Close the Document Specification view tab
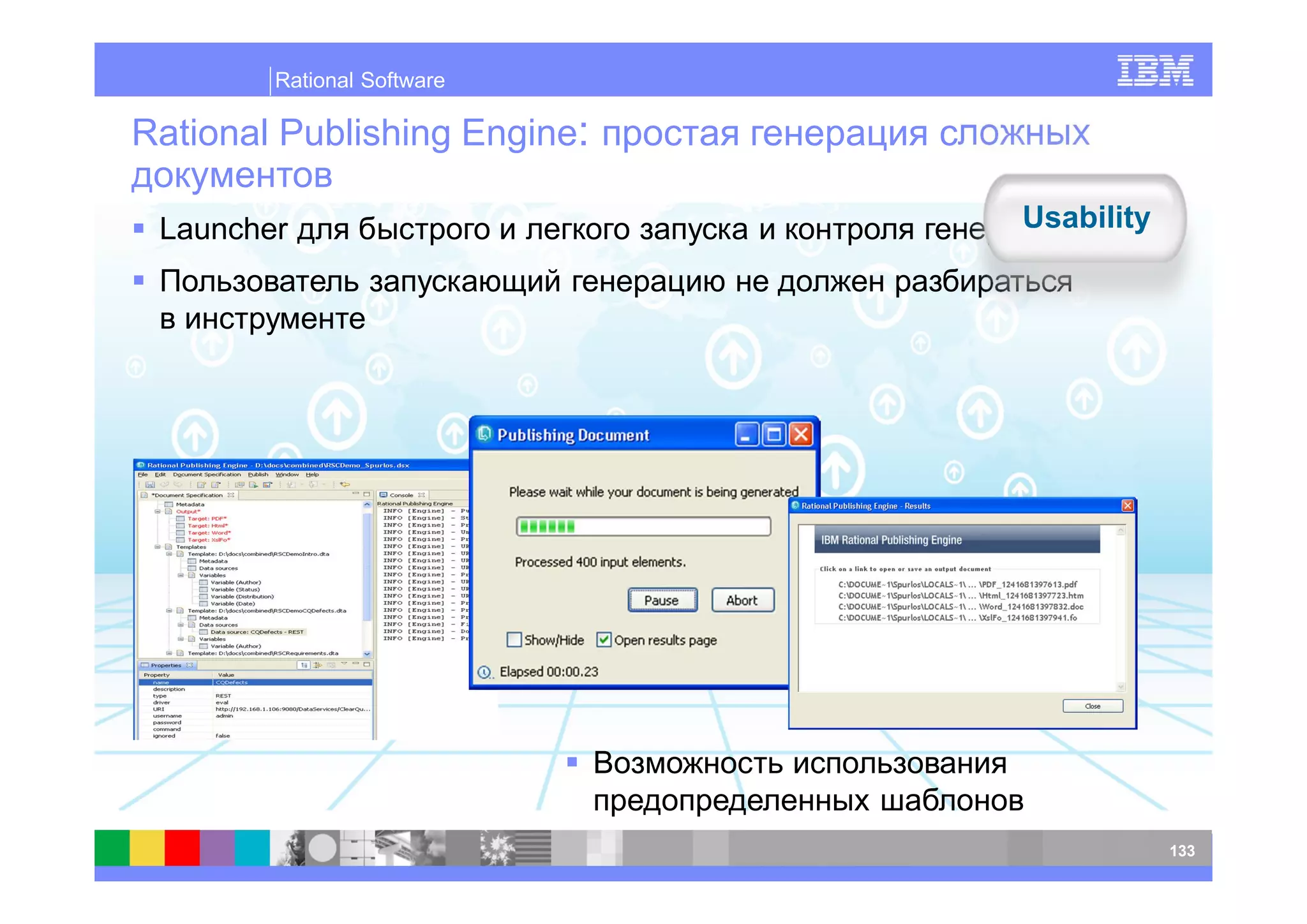 point(231,495)
